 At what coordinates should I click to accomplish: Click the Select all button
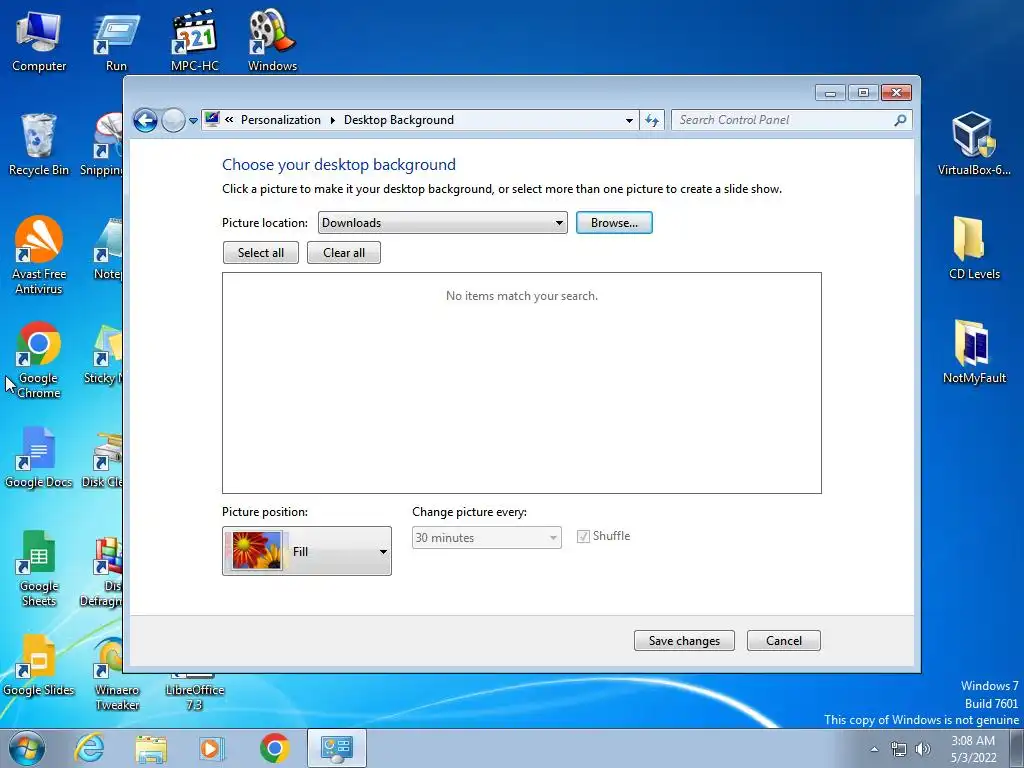pos(261,253)
